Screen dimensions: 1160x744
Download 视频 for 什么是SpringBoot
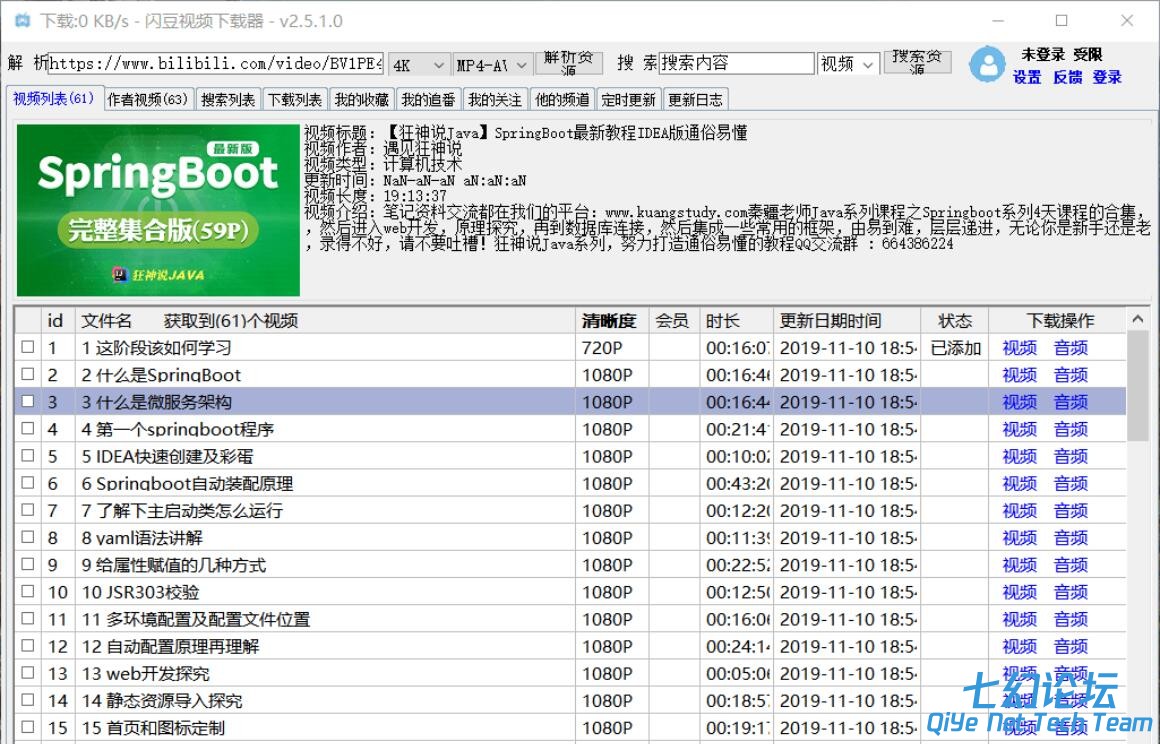(x=1019, y=375)
